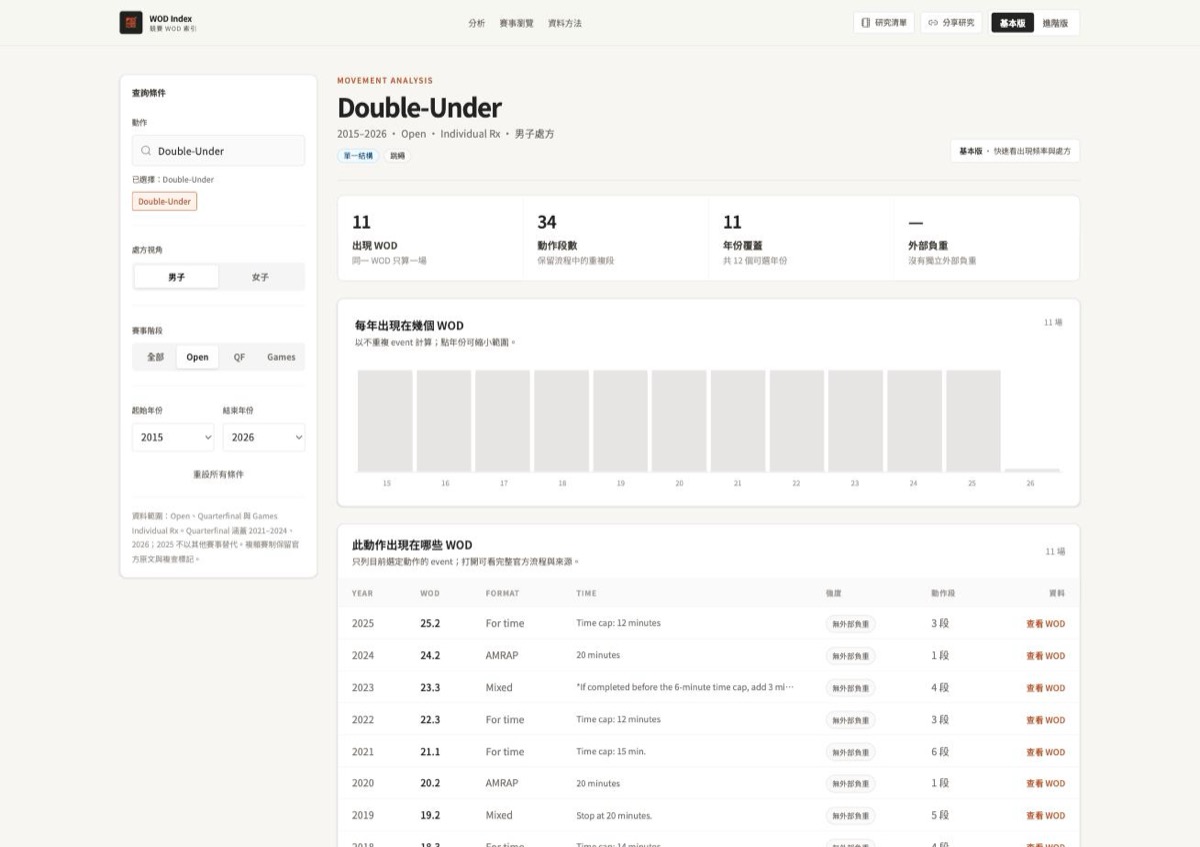This screenshot has width=1200, height=847.
Task: Click AMRAP format in 2020 row
Action: 502,783
